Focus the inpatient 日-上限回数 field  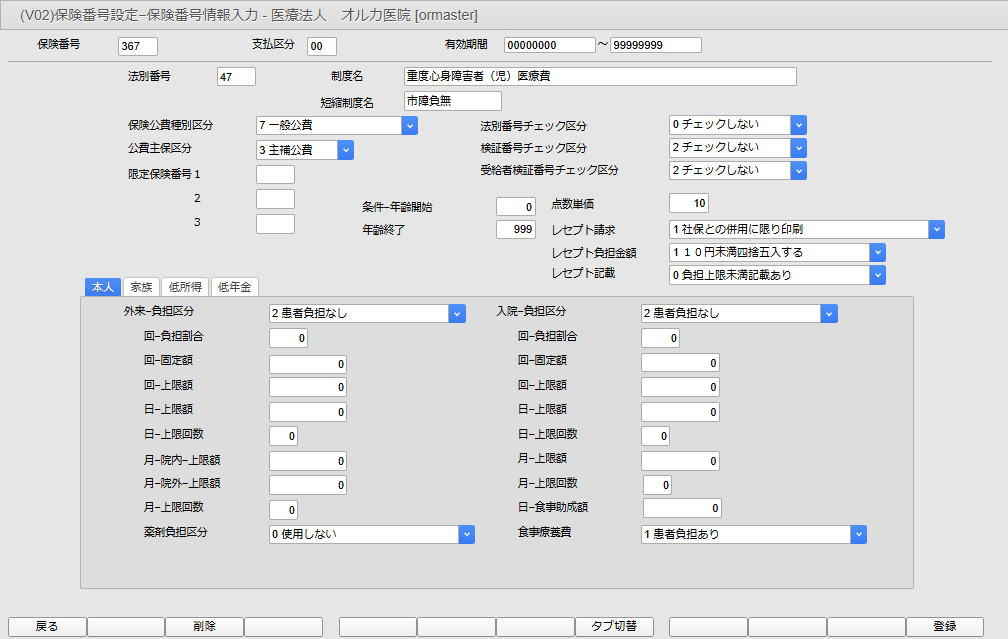[656, 436]
